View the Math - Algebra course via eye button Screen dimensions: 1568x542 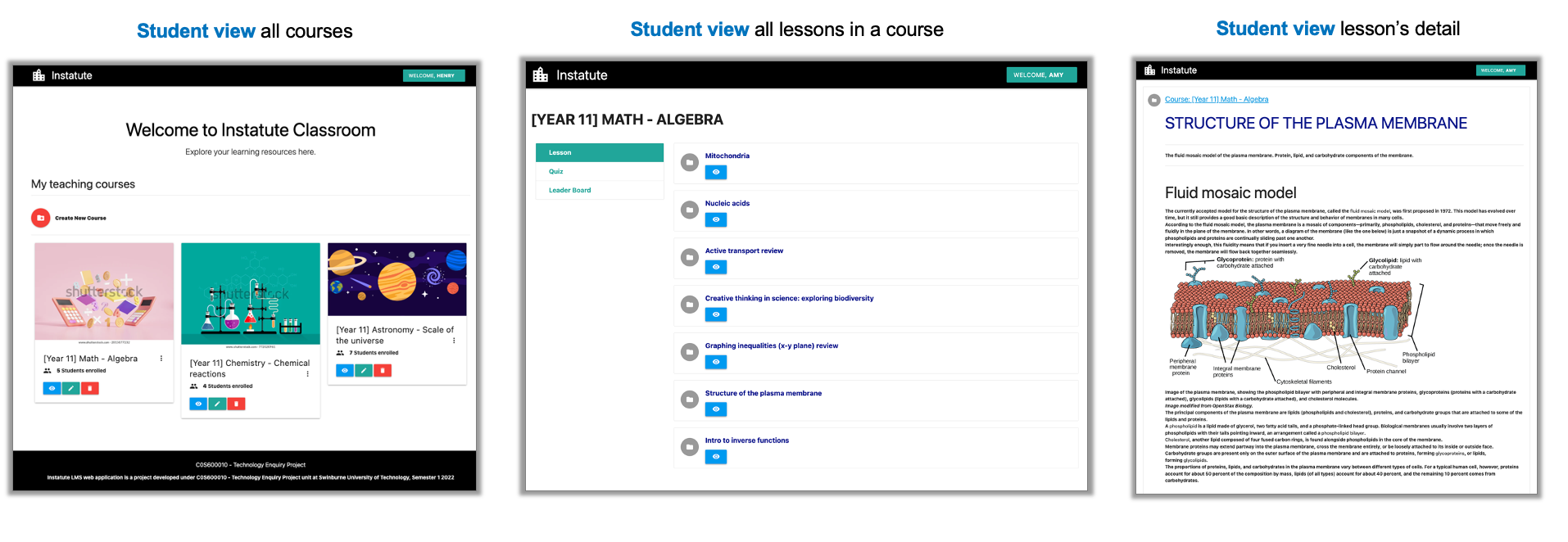[52, 388]
